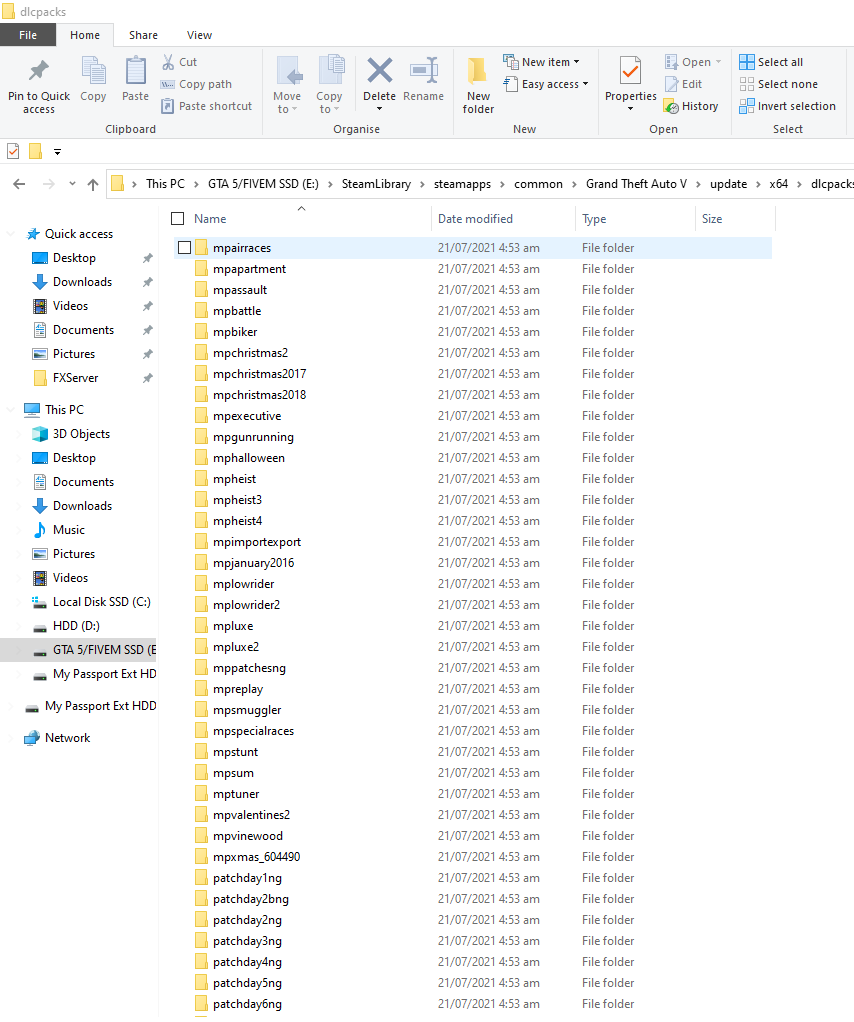
Task: Click the Up one level arrow
Action: (x=93, y=184)
